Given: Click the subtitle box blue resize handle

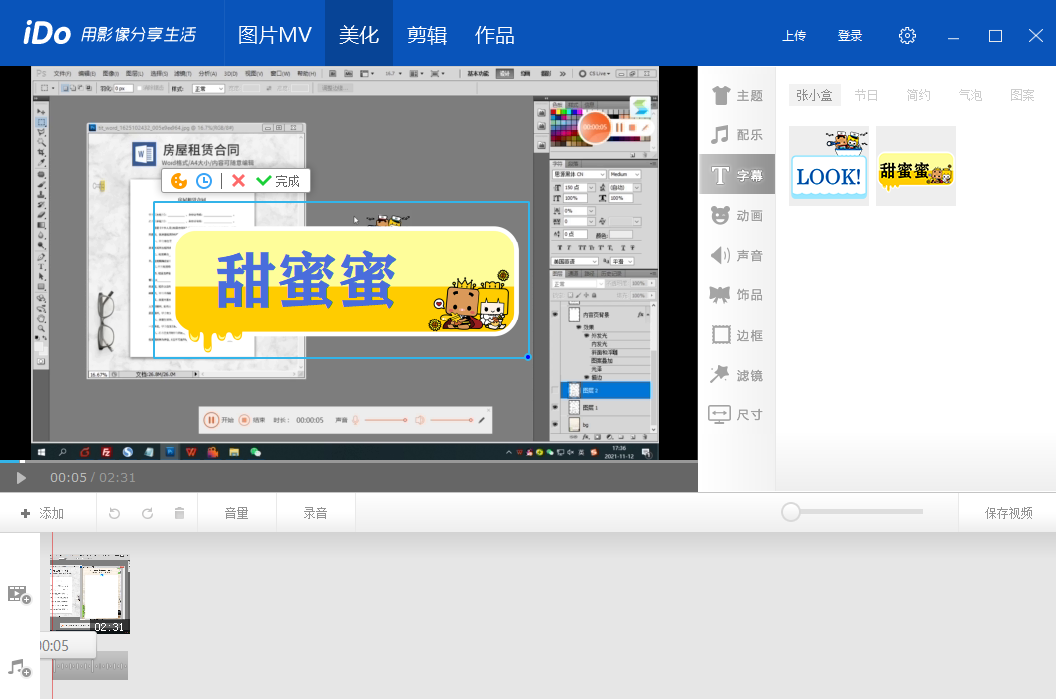Looking at the screenshot, I should (528, 357).
